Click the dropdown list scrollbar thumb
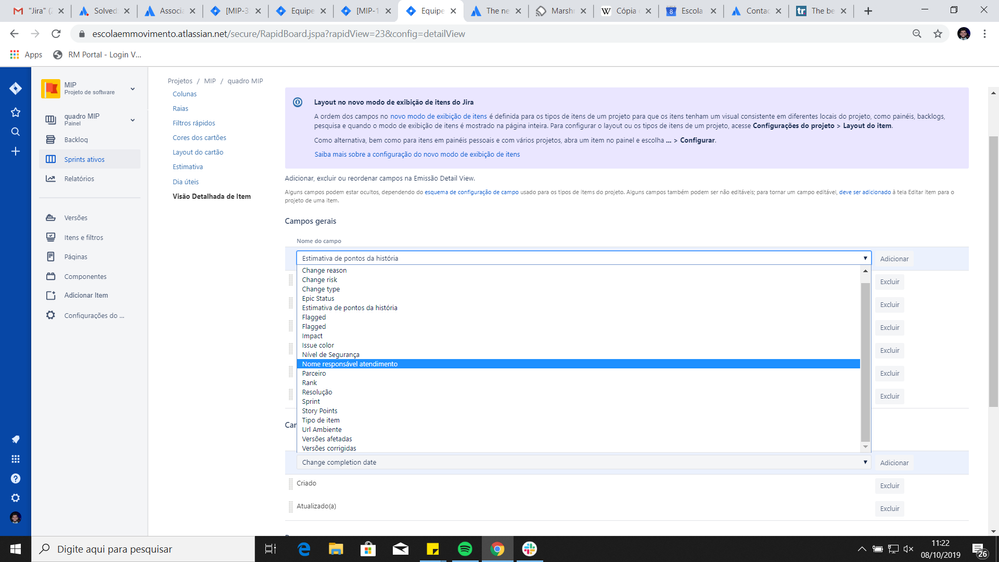This screenshot has height=562, width=999. tap(865, 361)
